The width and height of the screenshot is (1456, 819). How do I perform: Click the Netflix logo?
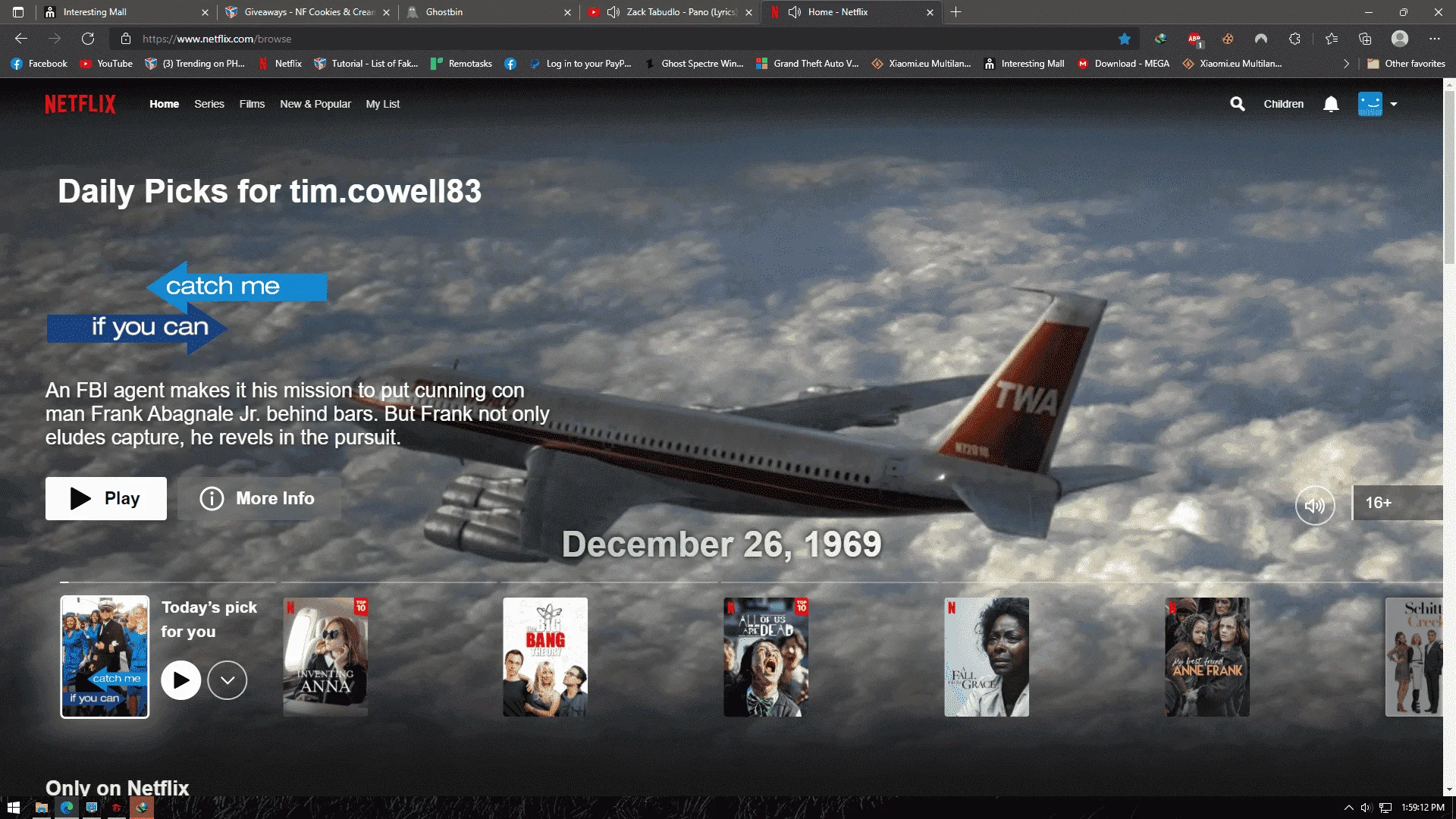tap(80, 104)
